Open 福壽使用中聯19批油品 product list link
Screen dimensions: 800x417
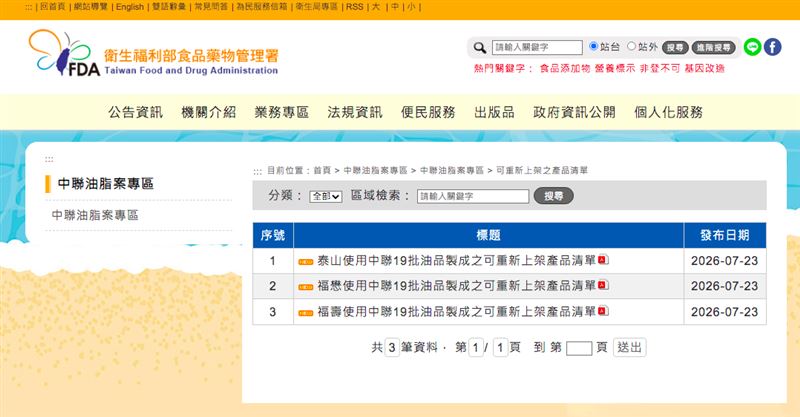point(457,311)
